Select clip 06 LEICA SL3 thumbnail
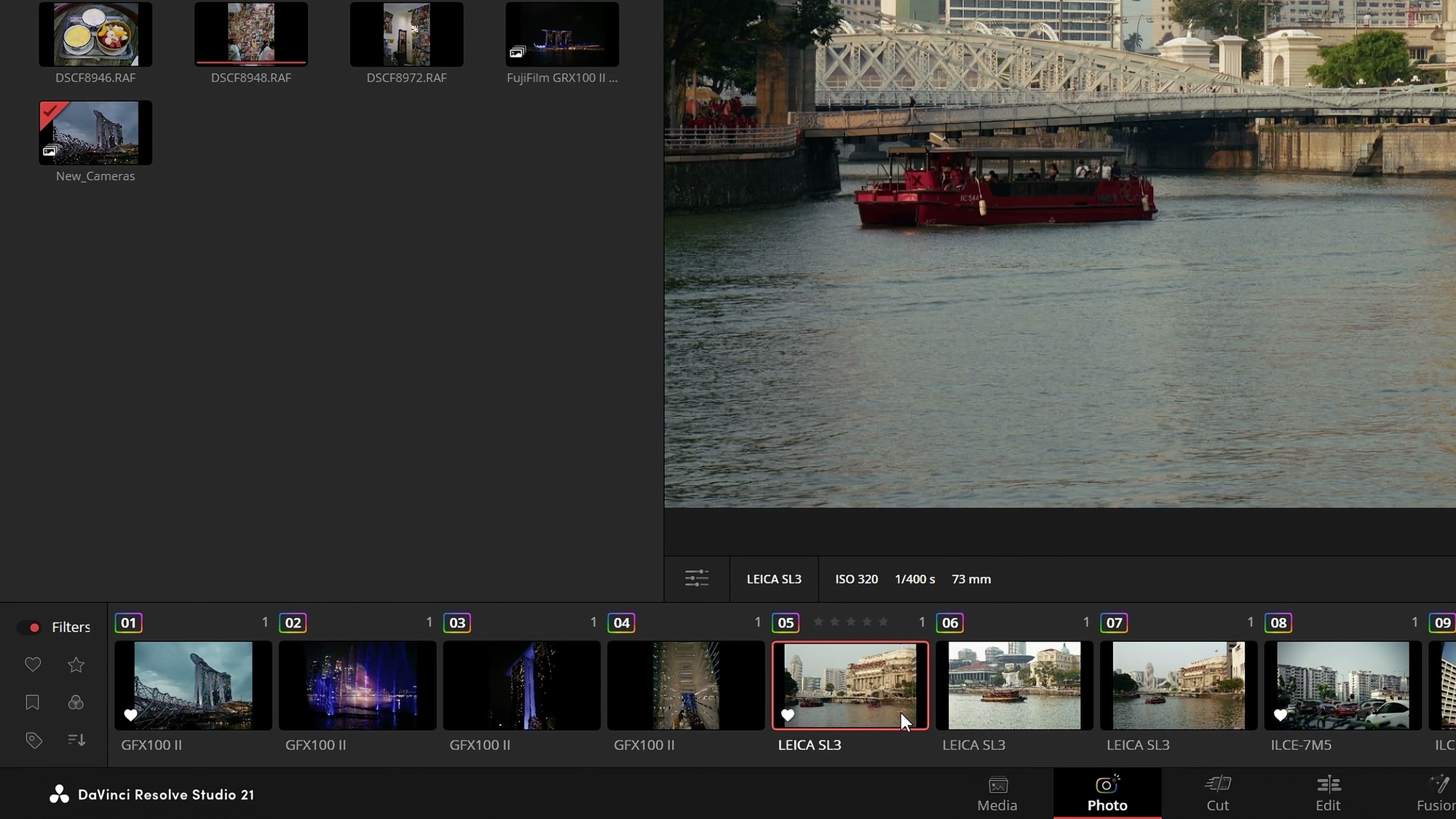 [x=1014, y=686]
